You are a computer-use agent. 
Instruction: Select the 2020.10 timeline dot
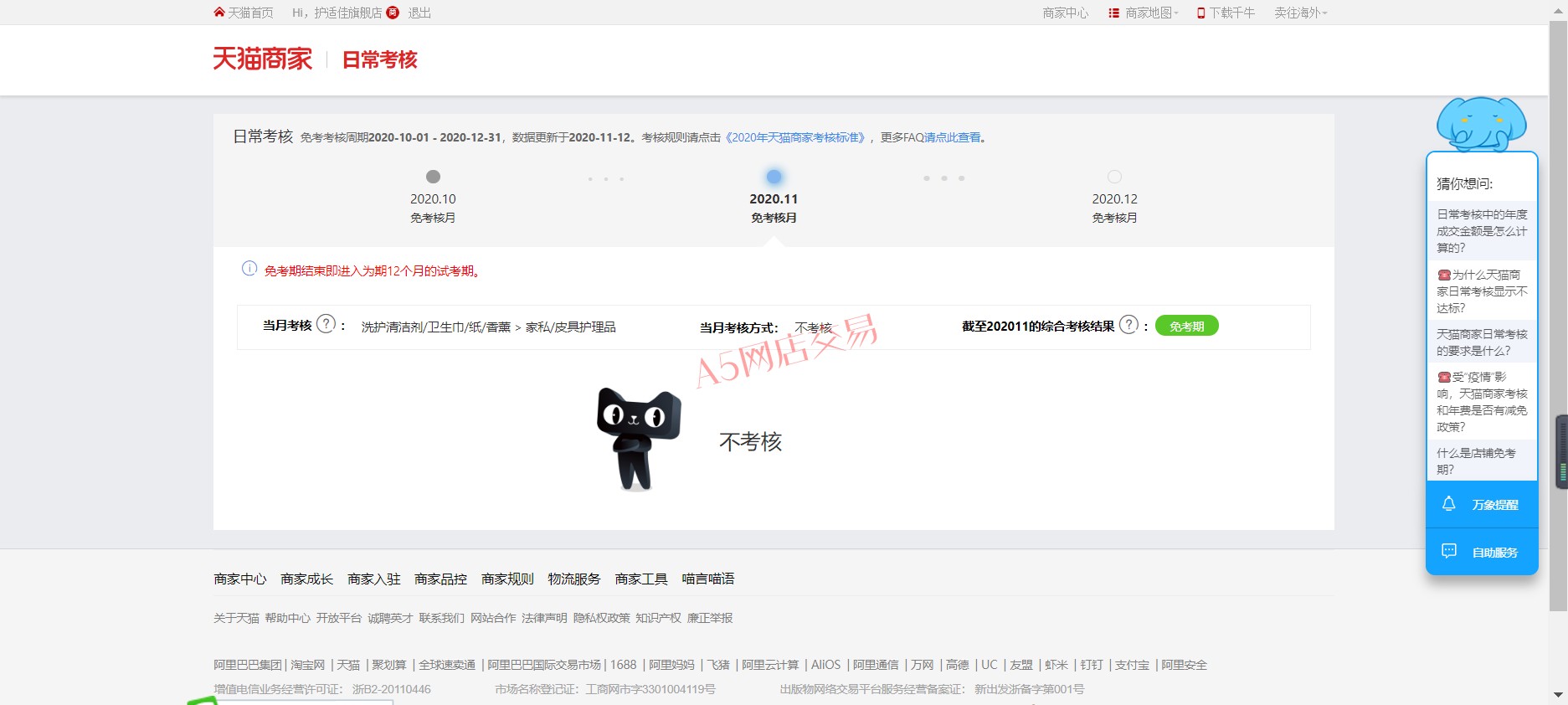(433, 177)
